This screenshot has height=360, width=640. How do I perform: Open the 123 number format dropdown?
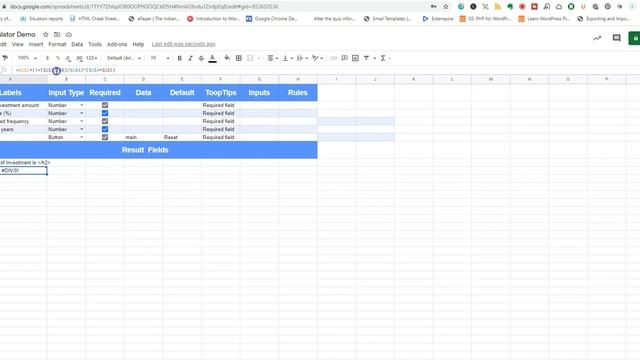click(x=91, y=58)
